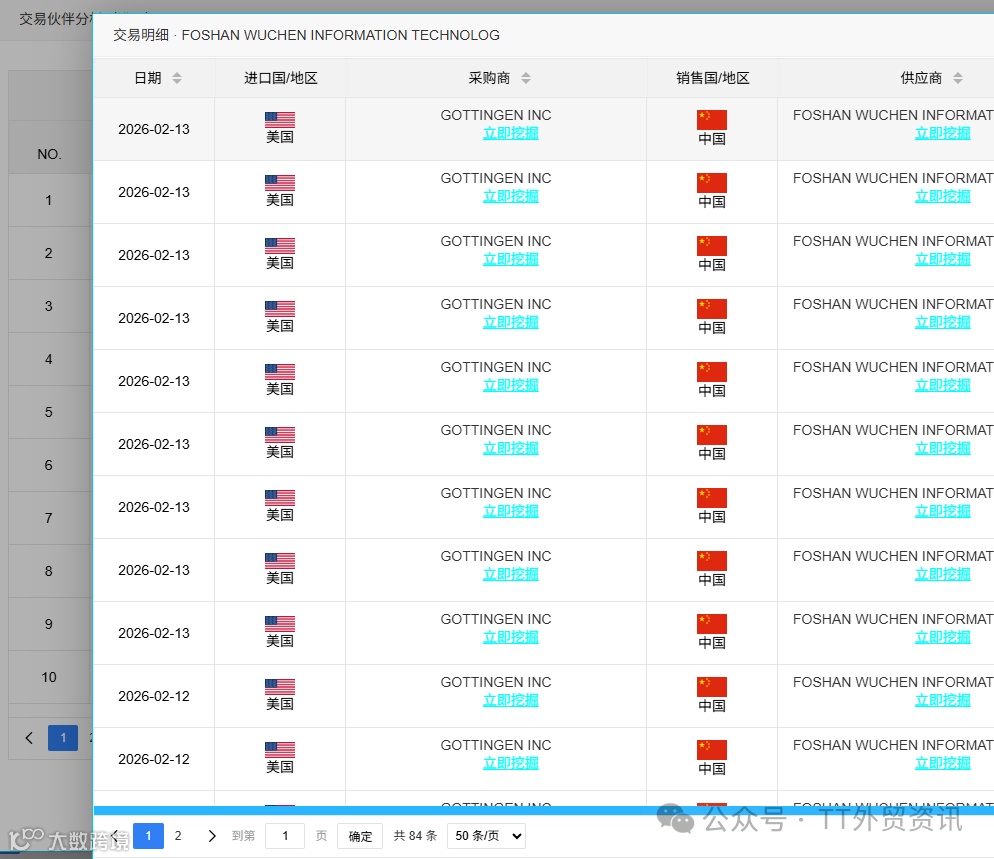This screenshot has width=994, height=859.
Task: Select row number 8 in background table
Action: click(x=49, y=571)
